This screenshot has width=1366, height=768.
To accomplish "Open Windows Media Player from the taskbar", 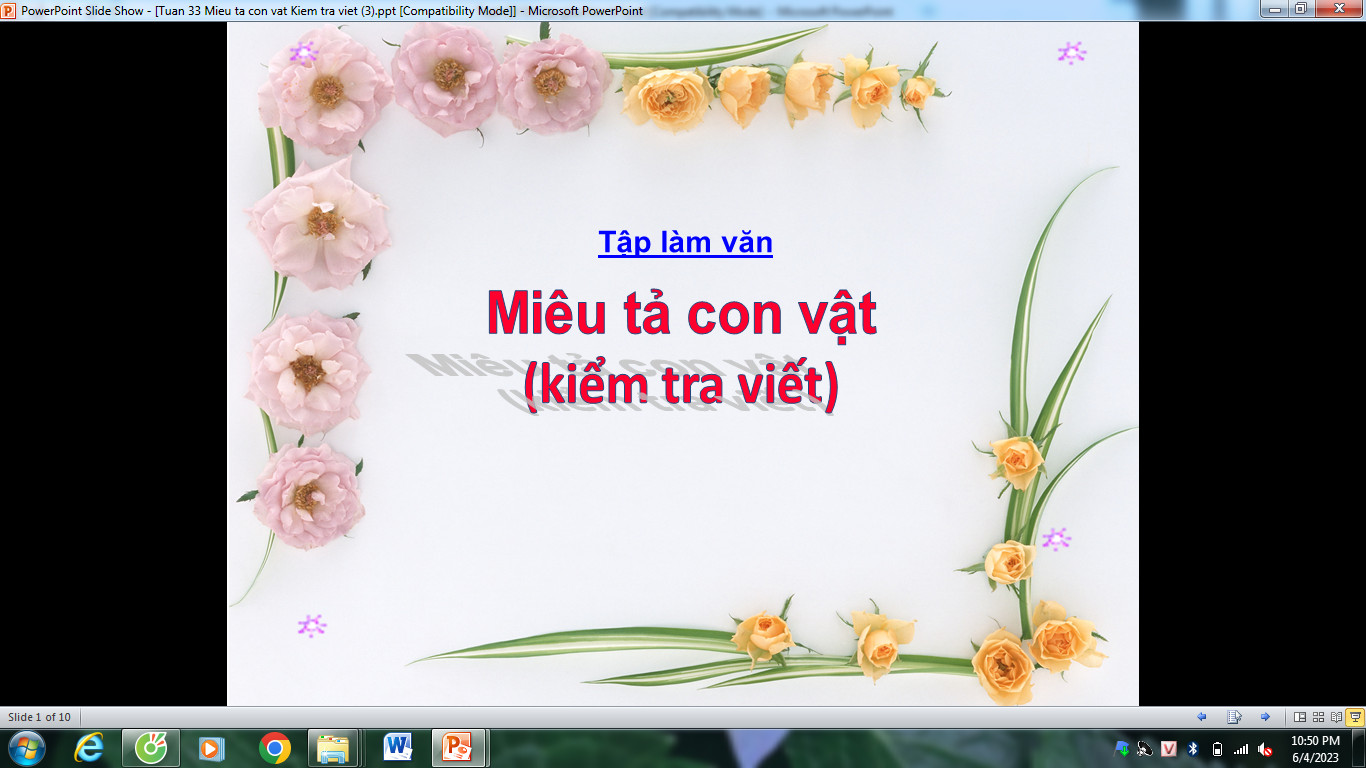I will [212, 748].
